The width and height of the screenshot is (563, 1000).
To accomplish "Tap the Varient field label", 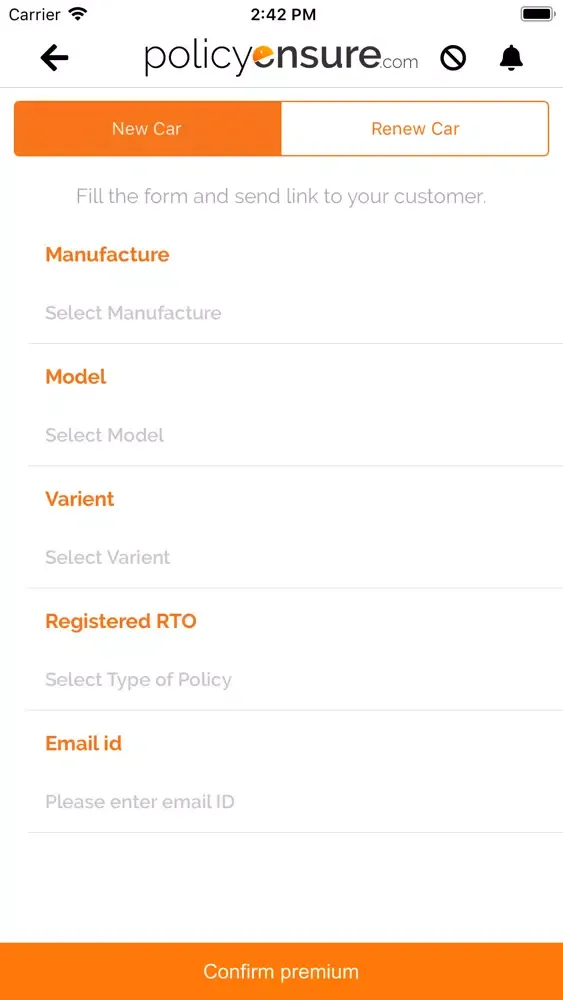I will (80, 499).
